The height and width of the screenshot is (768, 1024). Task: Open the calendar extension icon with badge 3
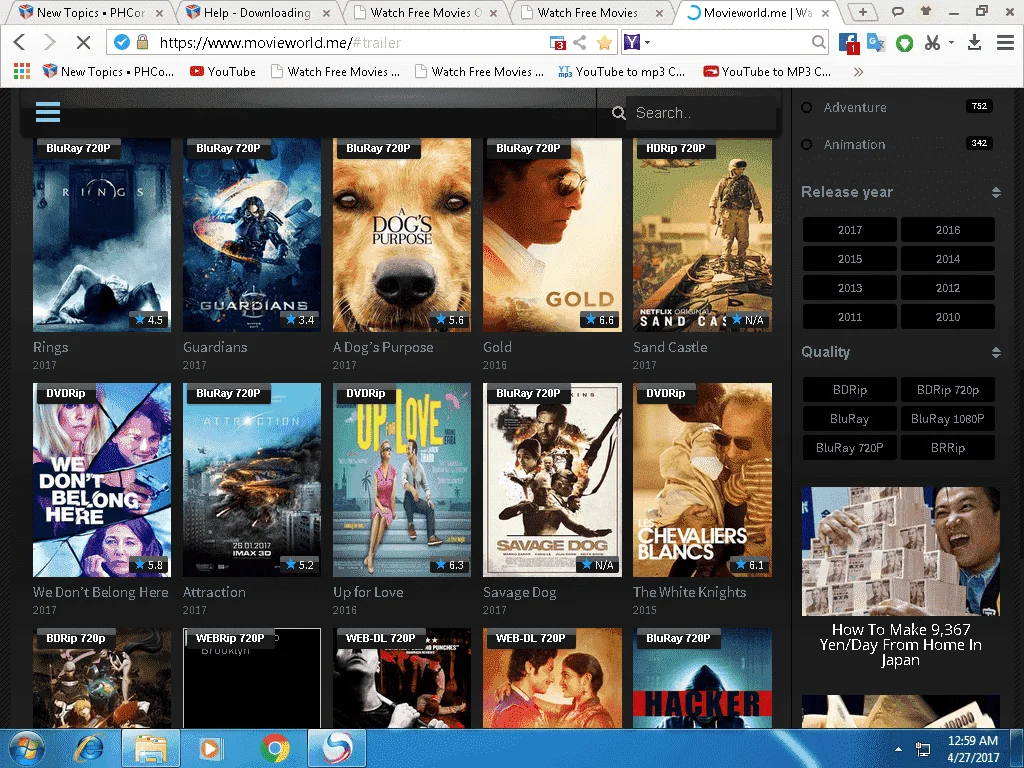point(558,43)
